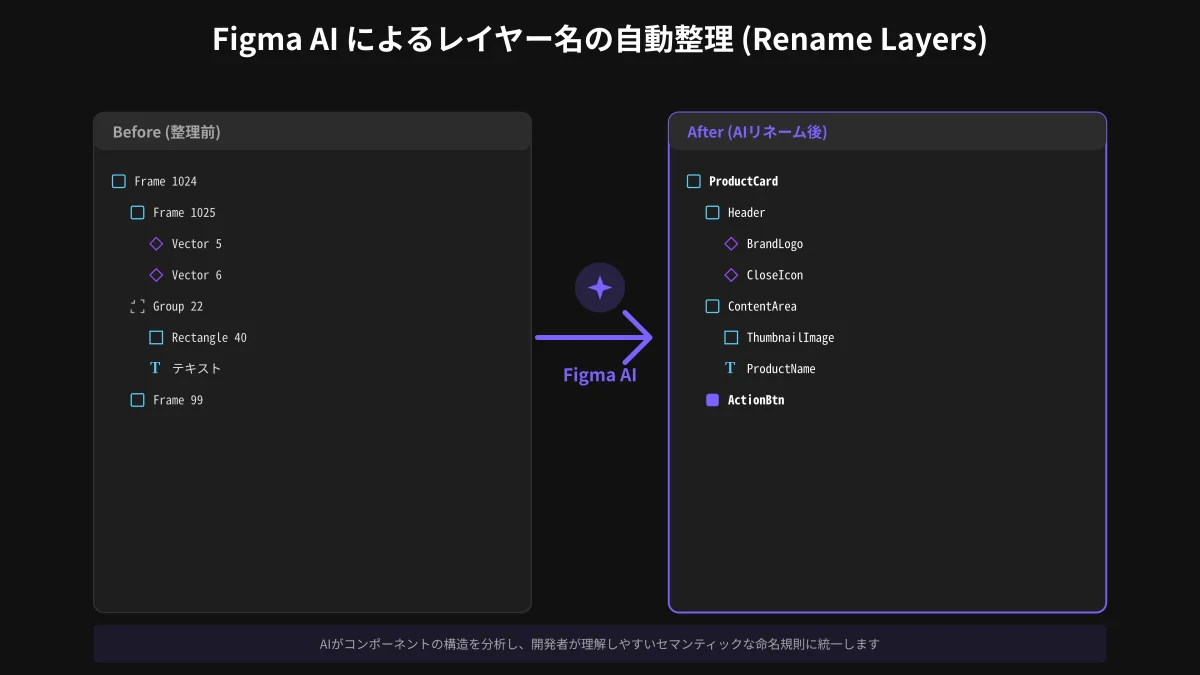Select the ThumbnailImage layer name
The width and height of the screenshot is (1200, 675).
[x=790, y=337]
